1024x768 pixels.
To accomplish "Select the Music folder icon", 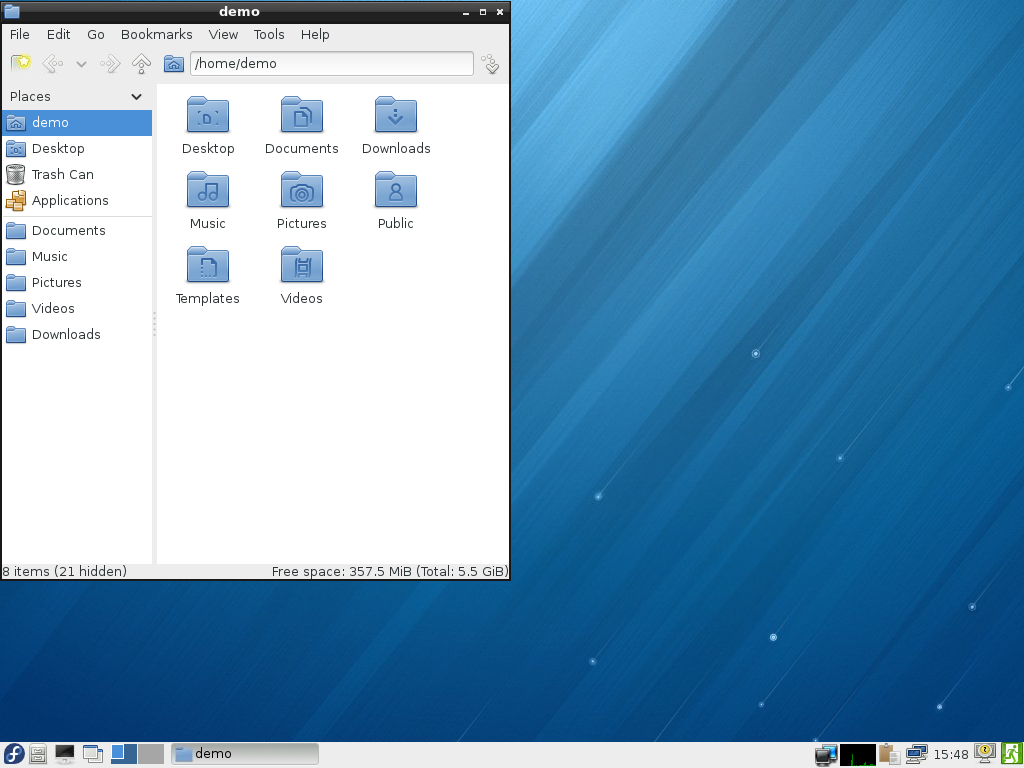I will click(208, 190).
